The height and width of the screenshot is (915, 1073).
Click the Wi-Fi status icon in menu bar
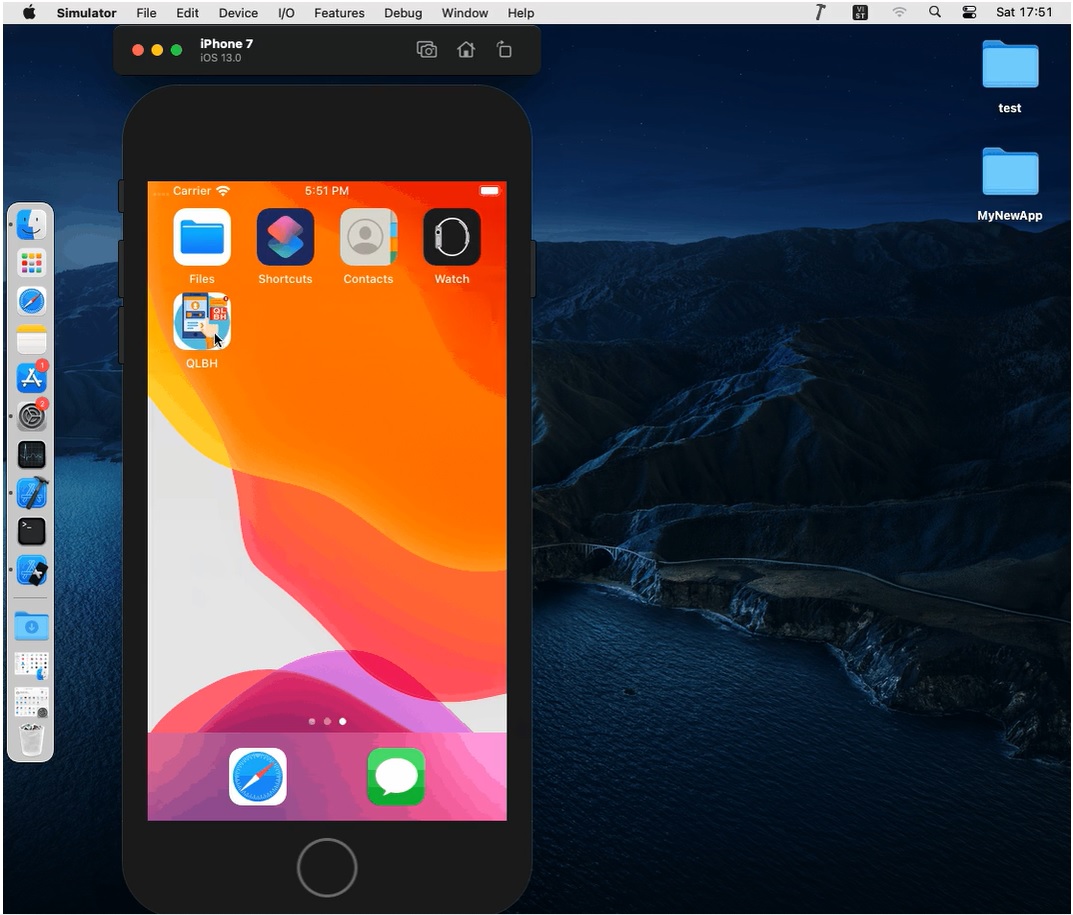(x=899, y=13)
